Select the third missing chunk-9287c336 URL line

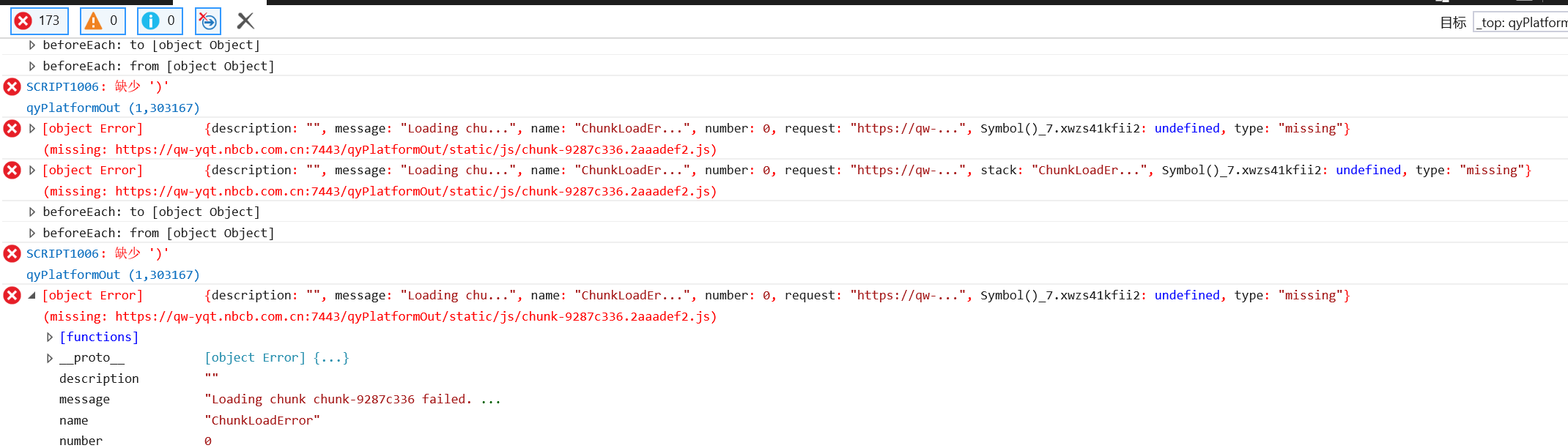380,316
